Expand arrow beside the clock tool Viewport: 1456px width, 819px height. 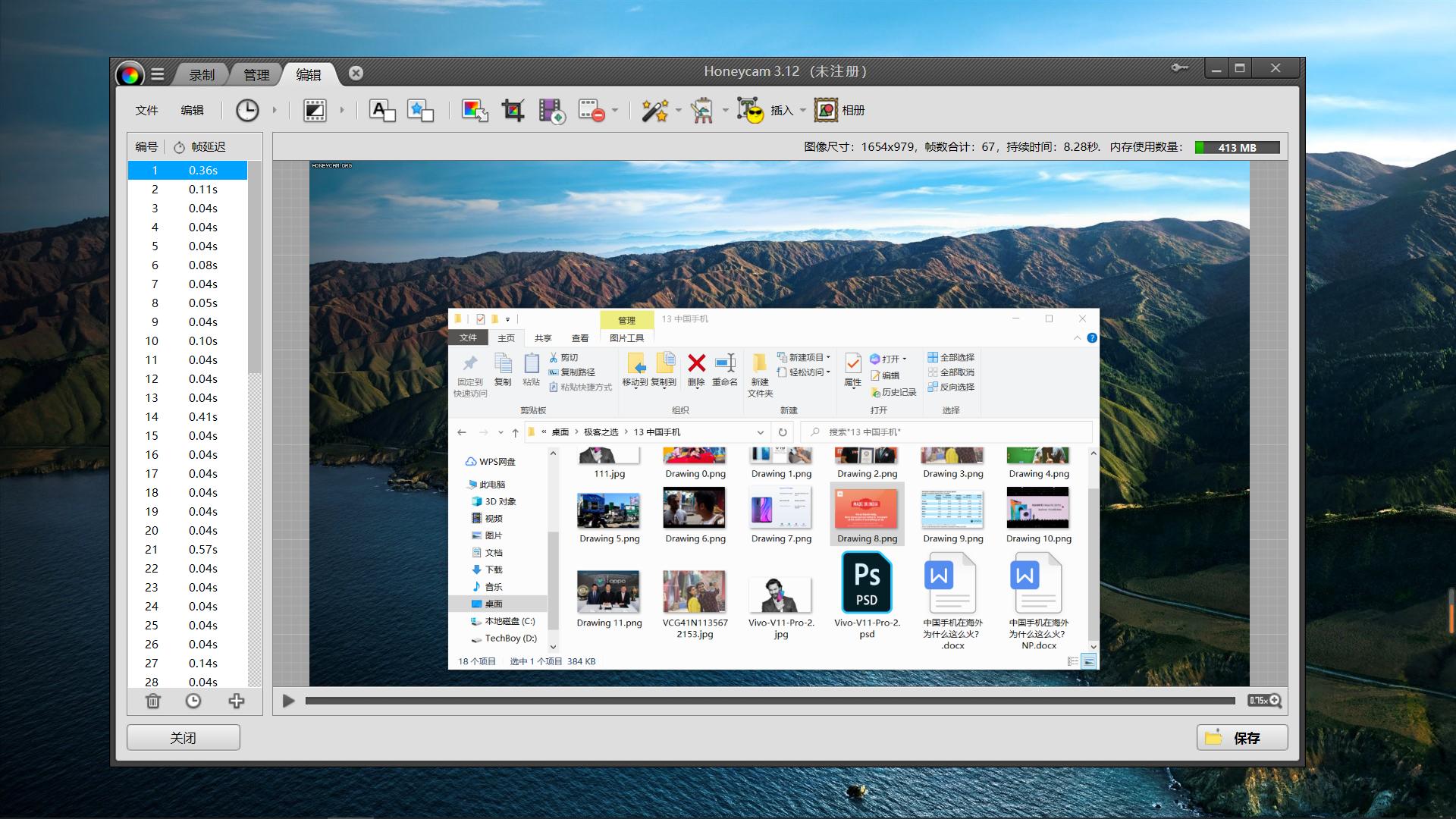pos(275,111)
